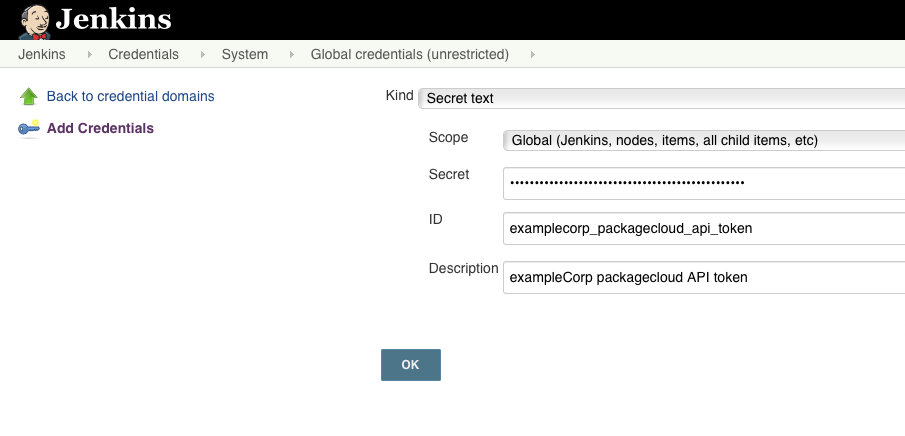905x436 pixels.
Task: Open Back to credential domains link
Action: pos(130,96)
